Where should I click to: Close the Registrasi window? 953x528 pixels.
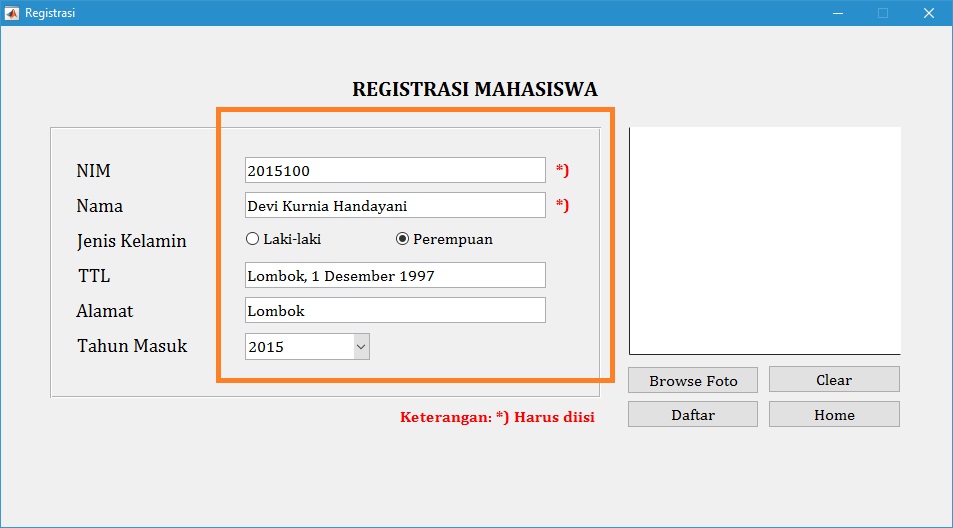pyautogui.click(x=929, y=13)
